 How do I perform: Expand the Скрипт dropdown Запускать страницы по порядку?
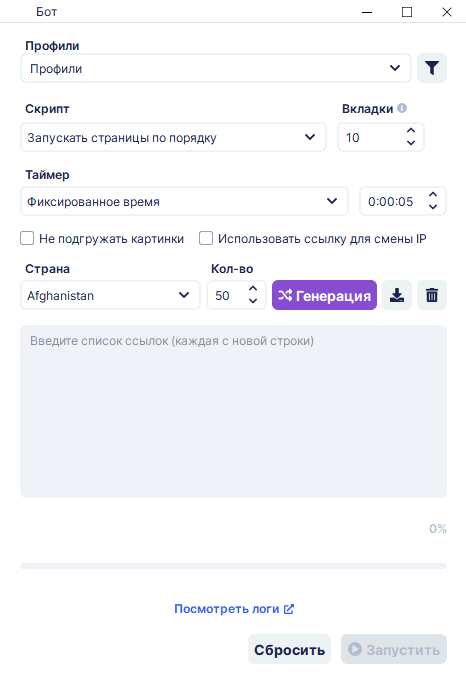173,137
